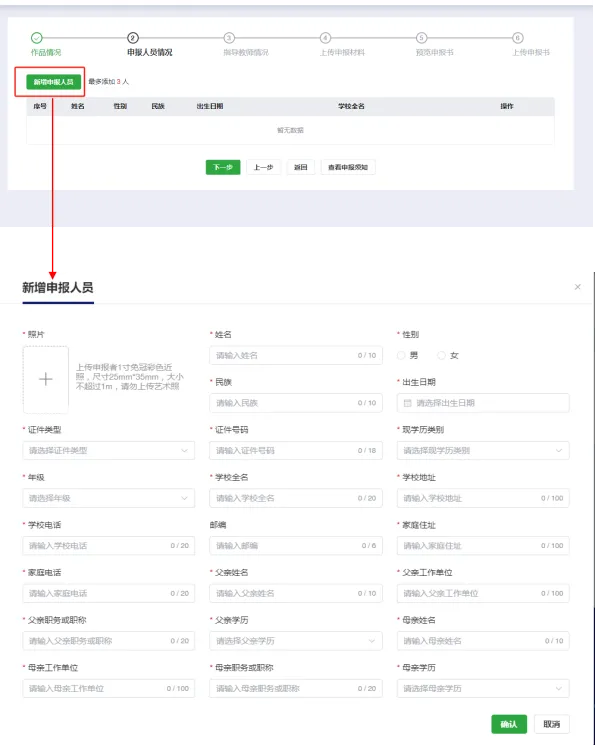Image resolution: width=595 pixels, height=745 pixels.
Task: Click the 父亲学历 dropdown chevron arrow
Action: click(372, 641)
